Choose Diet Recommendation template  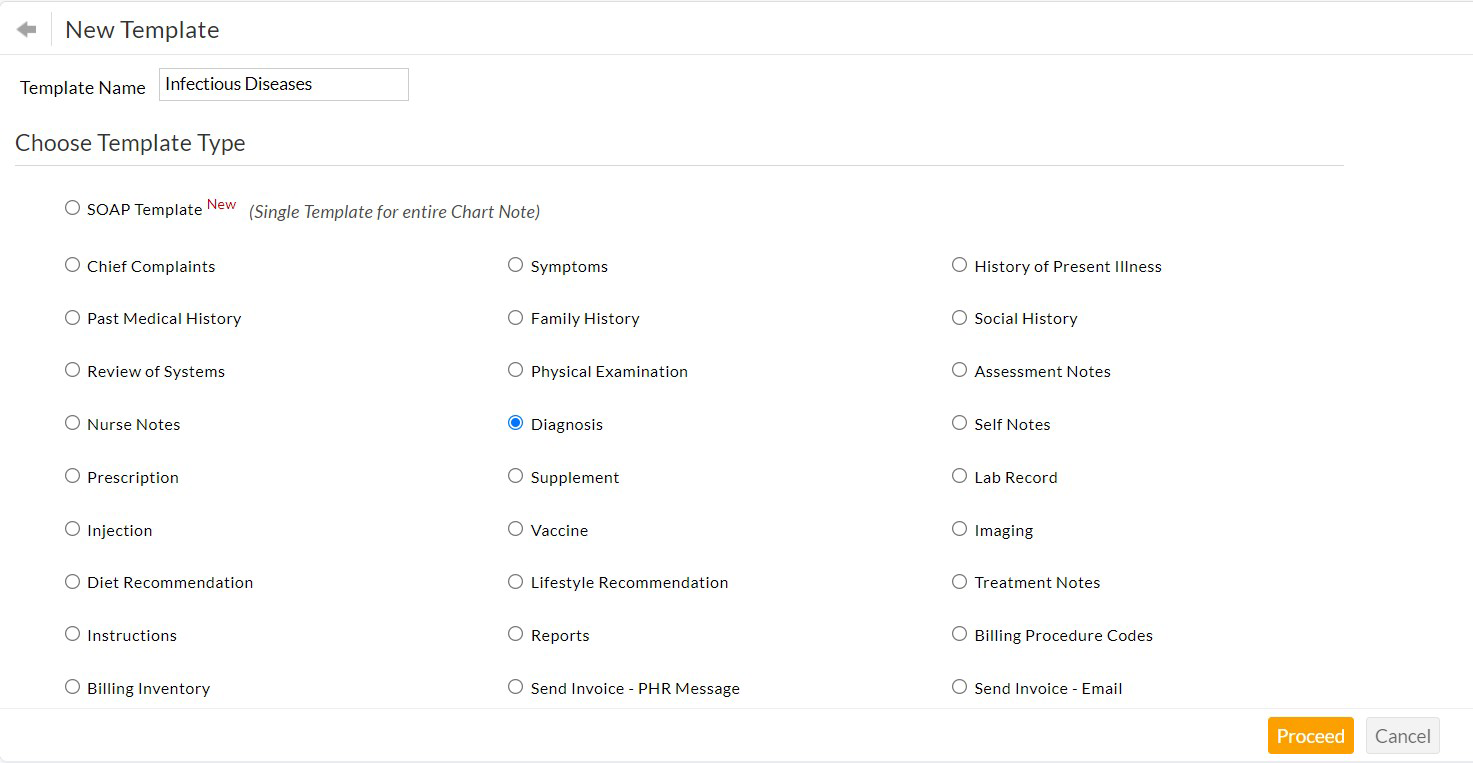pos(72,581)
